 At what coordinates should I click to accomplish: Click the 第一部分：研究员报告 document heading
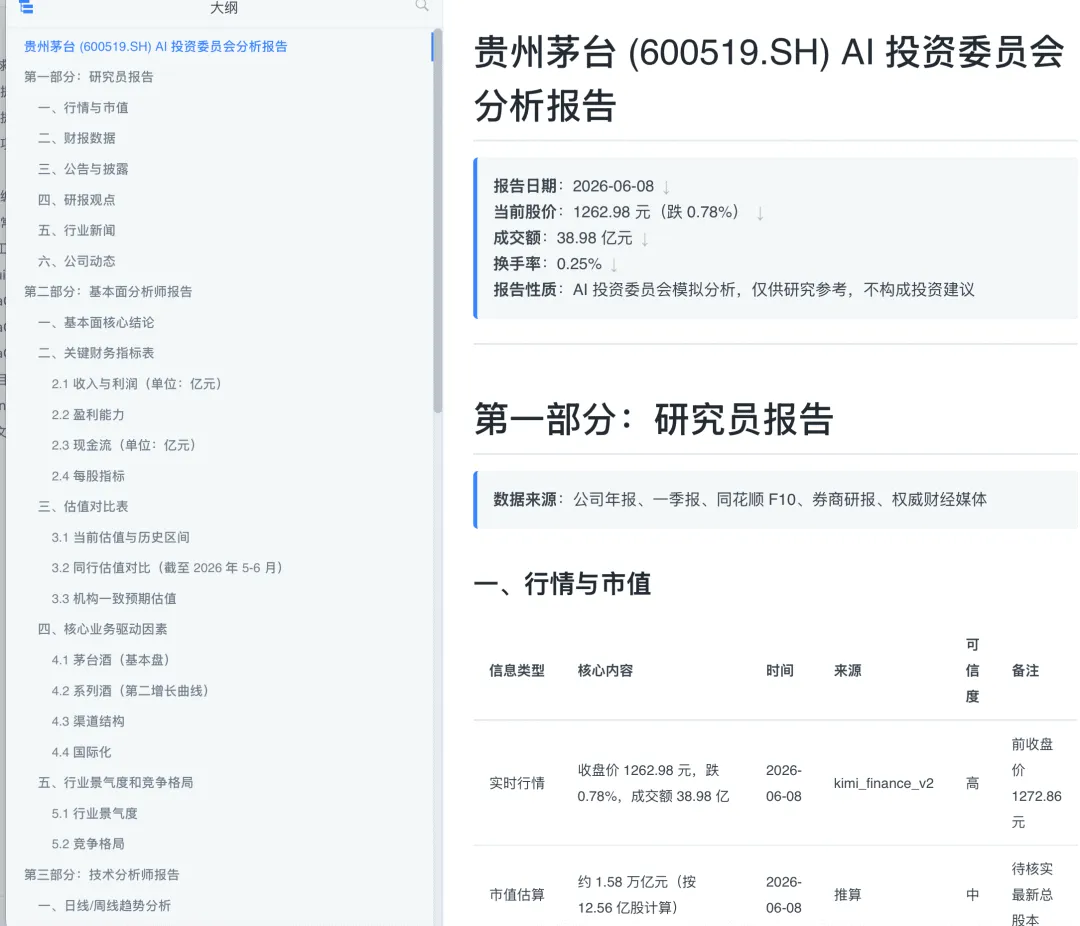tap(654, 420)
